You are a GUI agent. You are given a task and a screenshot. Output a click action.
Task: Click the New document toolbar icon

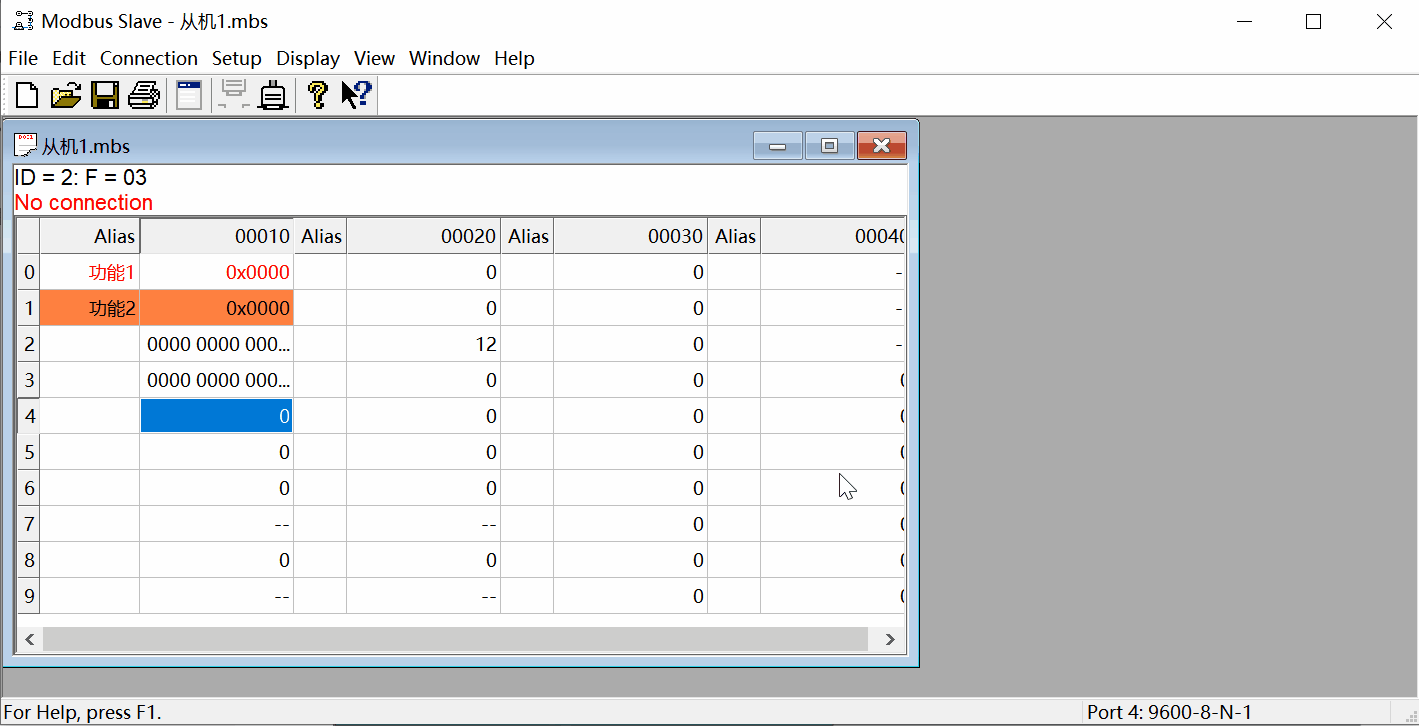pos(27,95)
